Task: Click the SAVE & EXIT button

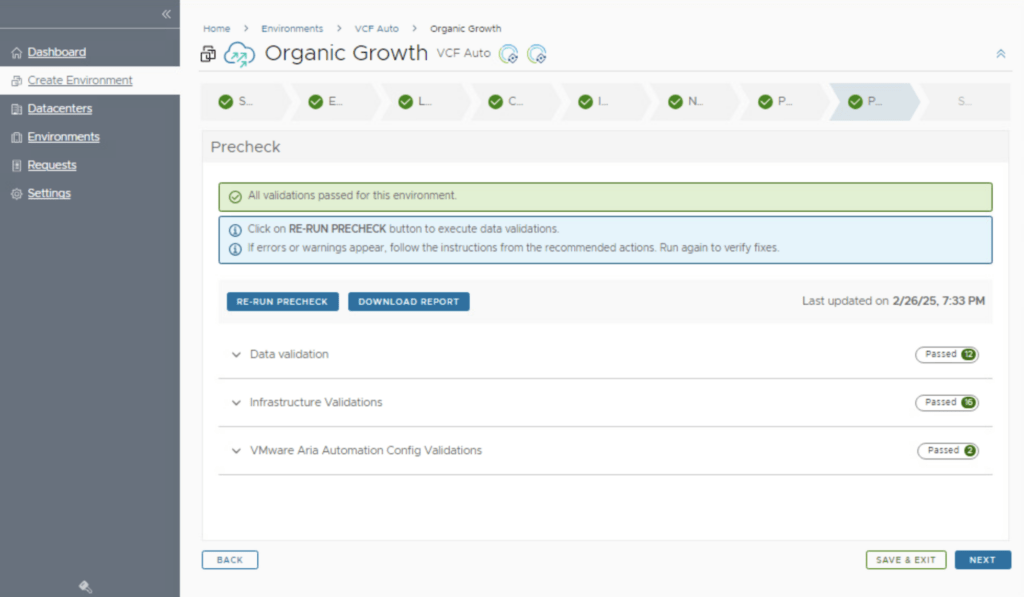Action: (905, 560)
